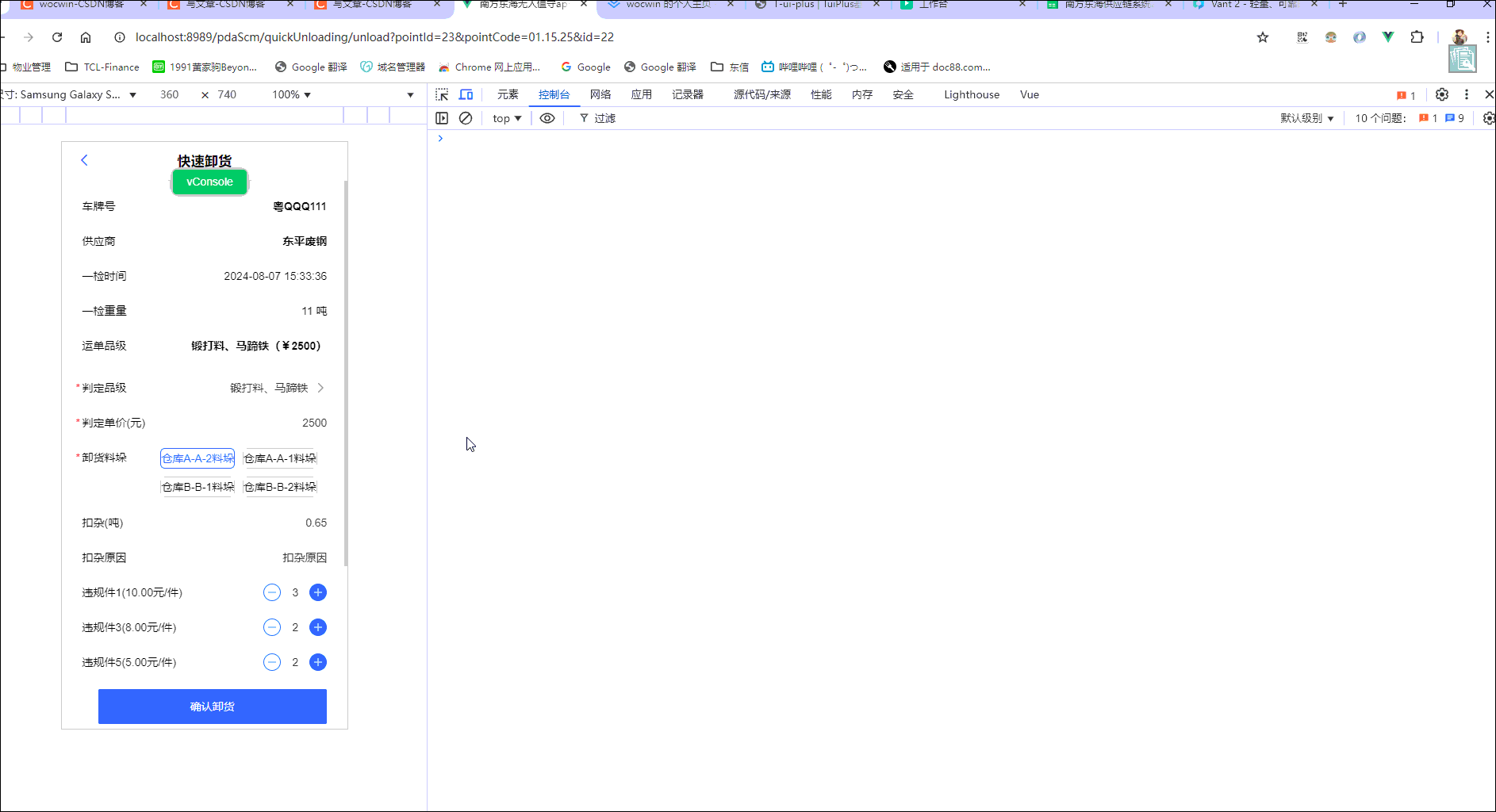Switch to the 应用 Application tab
Screen dimensions: 1496x812
pyautogui.click(x=642, y=94)
